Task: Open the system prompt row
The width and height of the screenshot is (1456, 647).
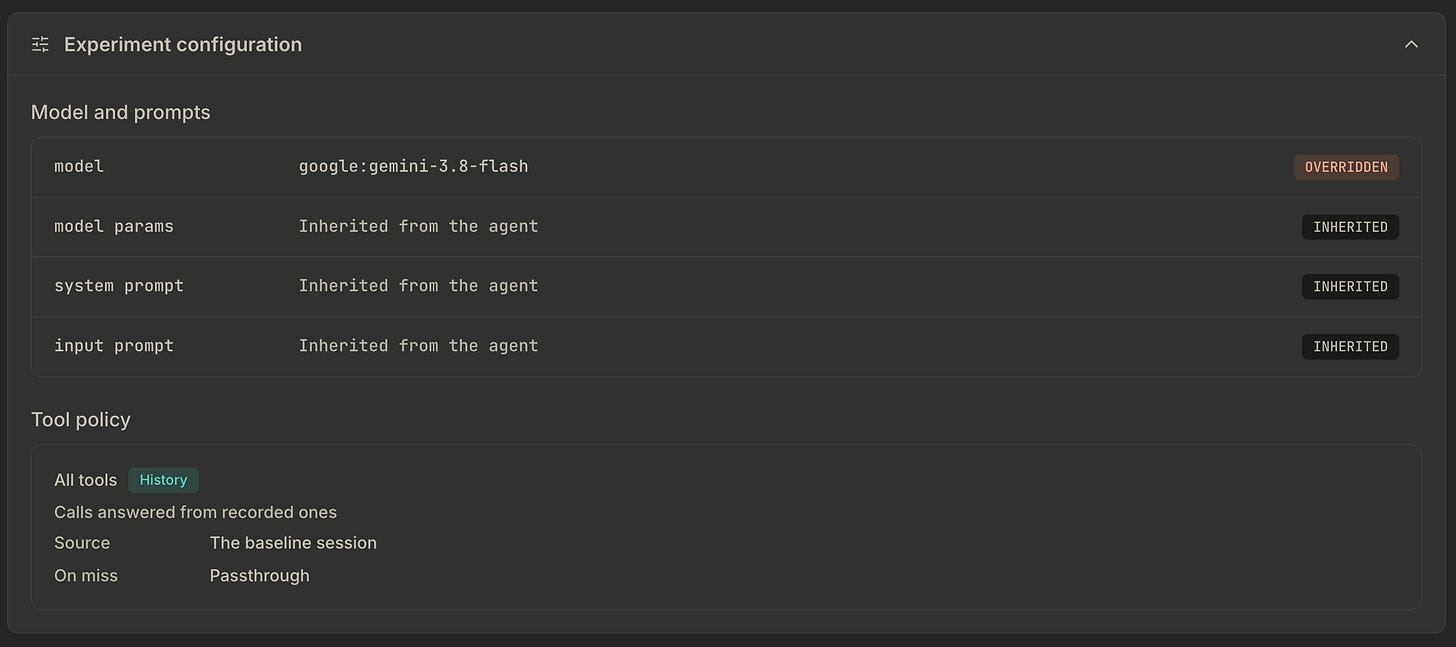Action: [726, 287]
